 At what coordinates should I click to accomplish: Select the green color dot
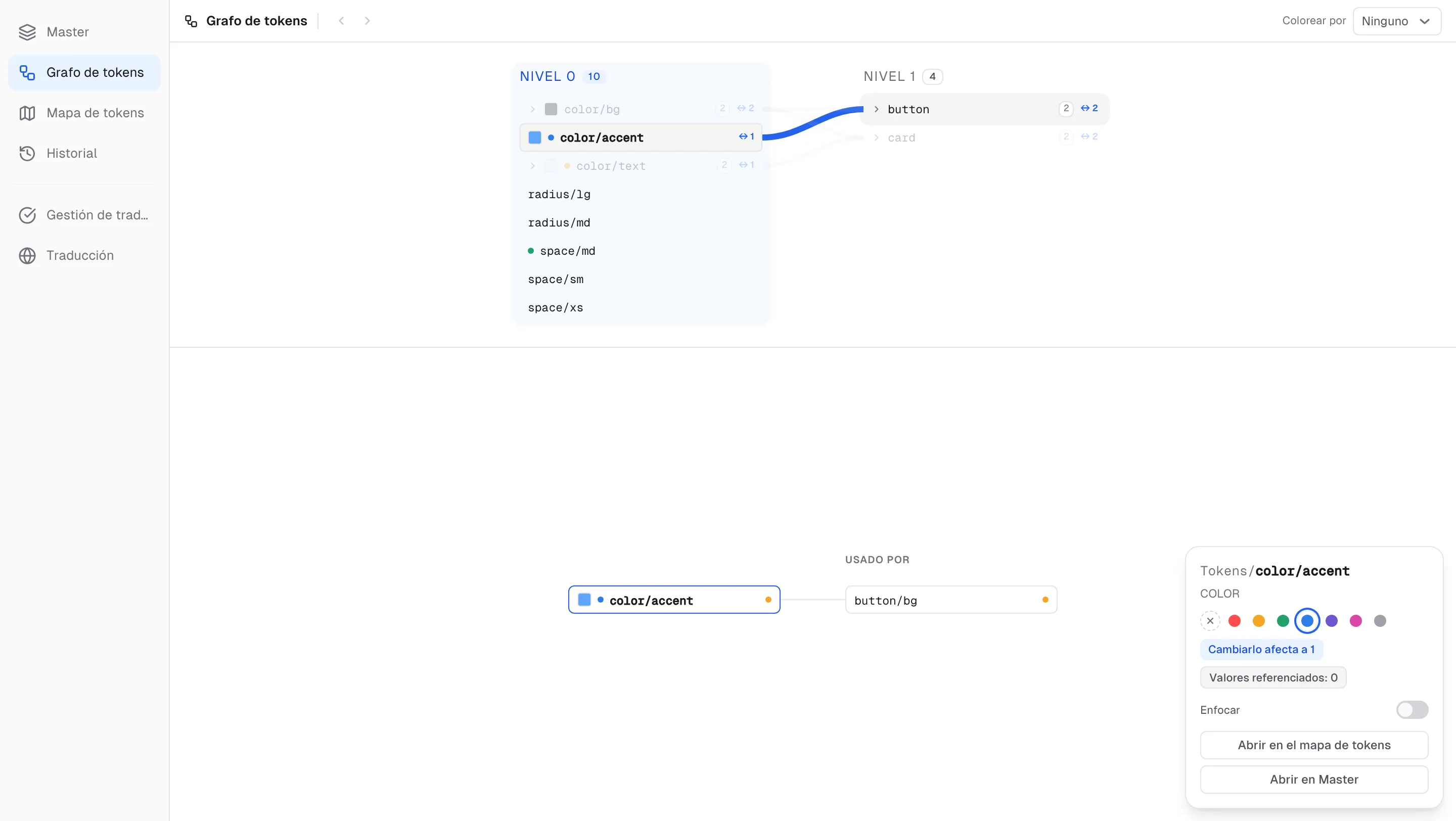pos(1283,620)
